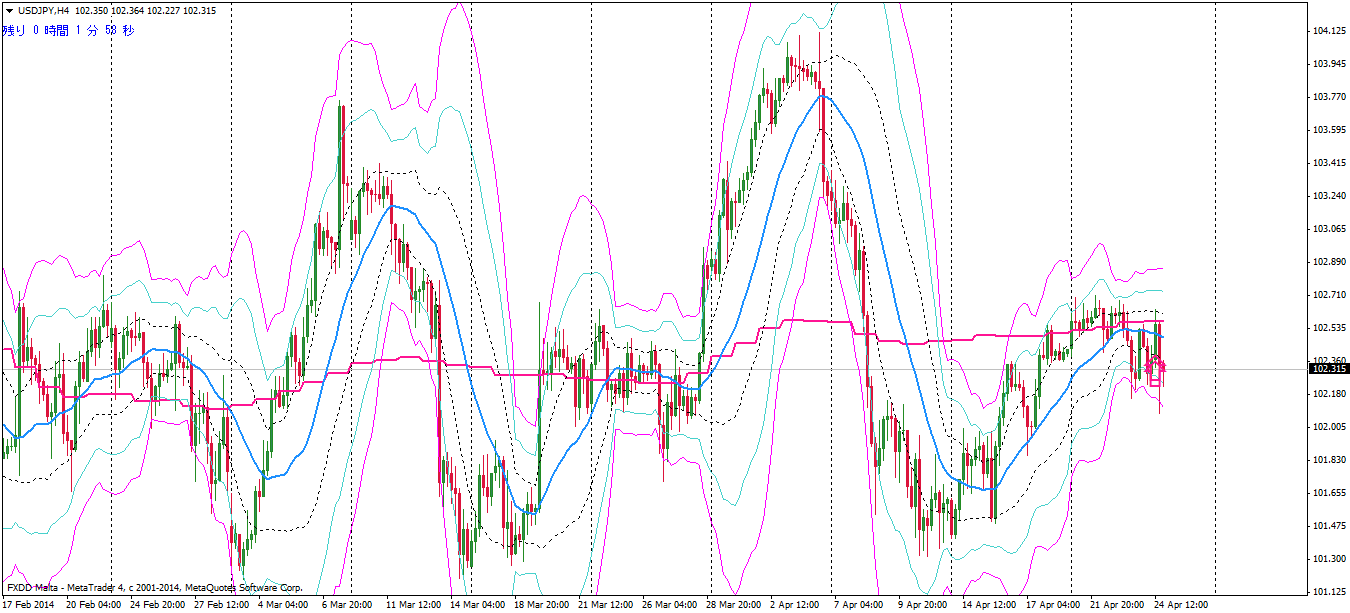Click the 103.945 price axis label

1329,64
